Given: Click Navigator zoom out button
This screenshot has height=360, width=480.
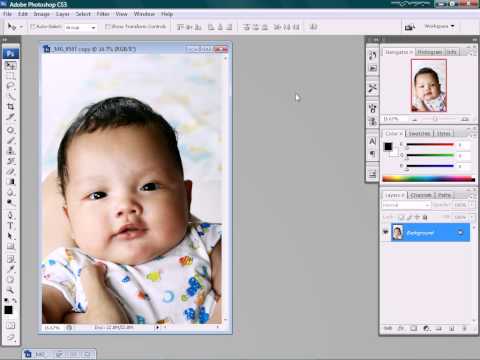Looking at the screenshot, I should point(415,119).
